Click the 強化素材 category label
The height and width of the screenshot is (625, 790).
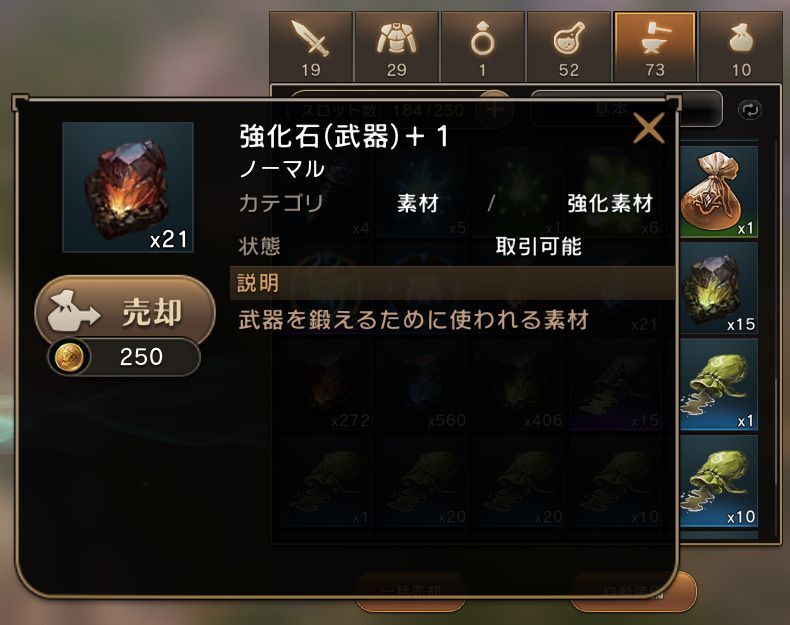610,203
